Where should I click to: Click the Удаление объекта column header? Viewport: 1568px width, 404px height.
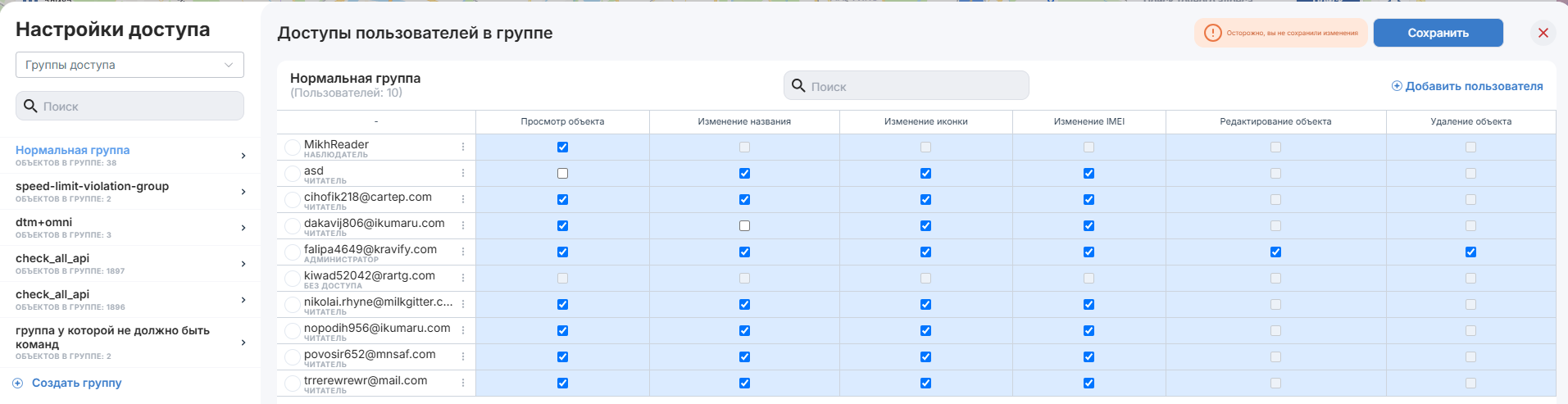point(1470,121)
